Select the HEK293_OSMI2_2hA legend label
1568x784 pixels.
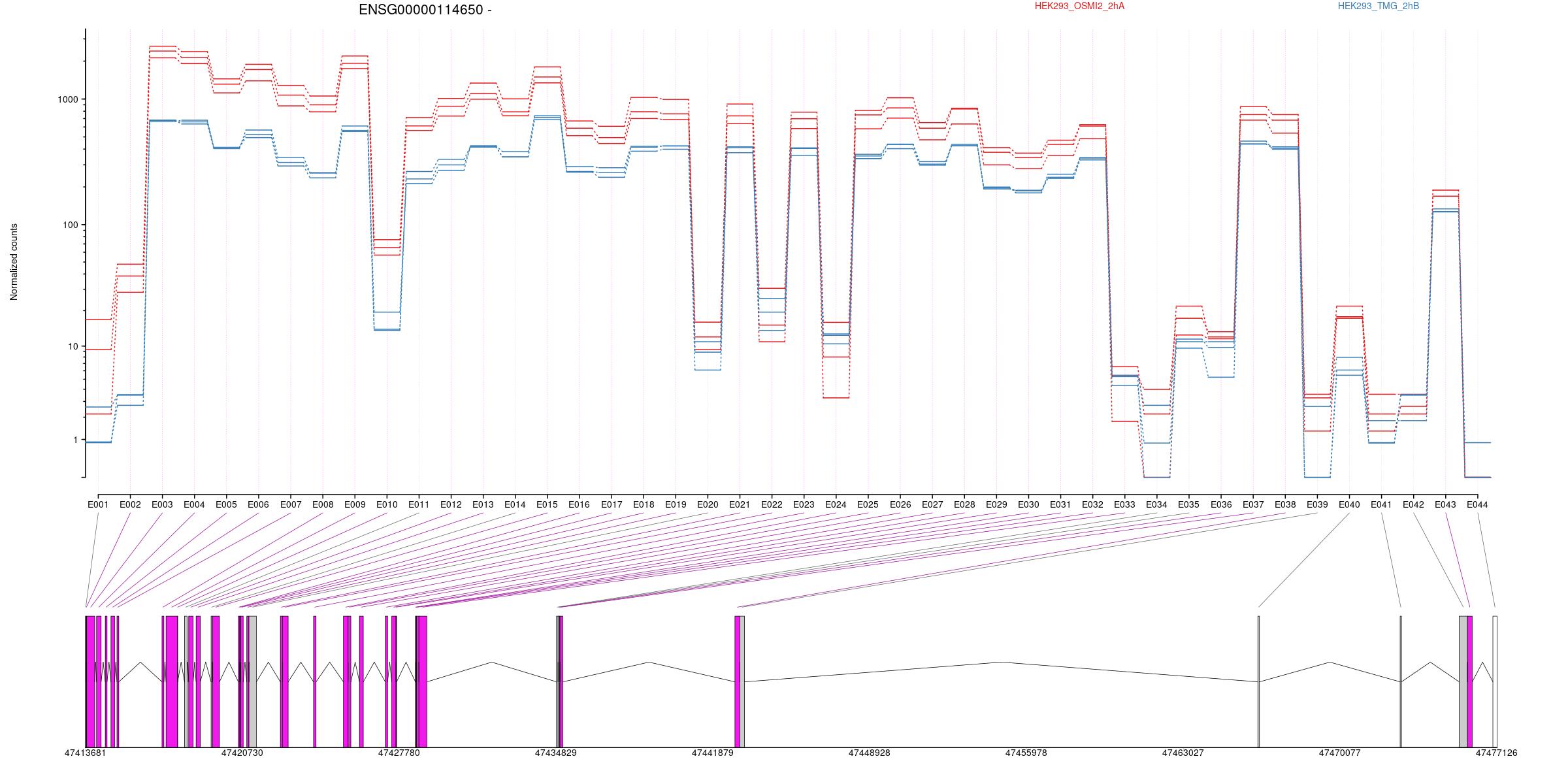[1079, 6]
